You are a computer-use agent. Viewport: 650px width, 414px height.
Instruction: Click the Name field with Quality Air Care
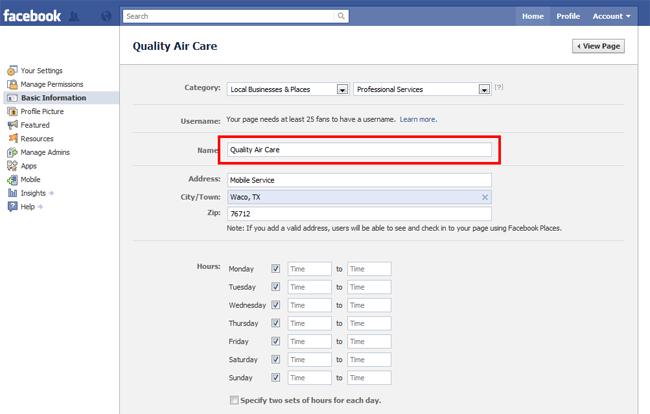[x=359, y=150]
